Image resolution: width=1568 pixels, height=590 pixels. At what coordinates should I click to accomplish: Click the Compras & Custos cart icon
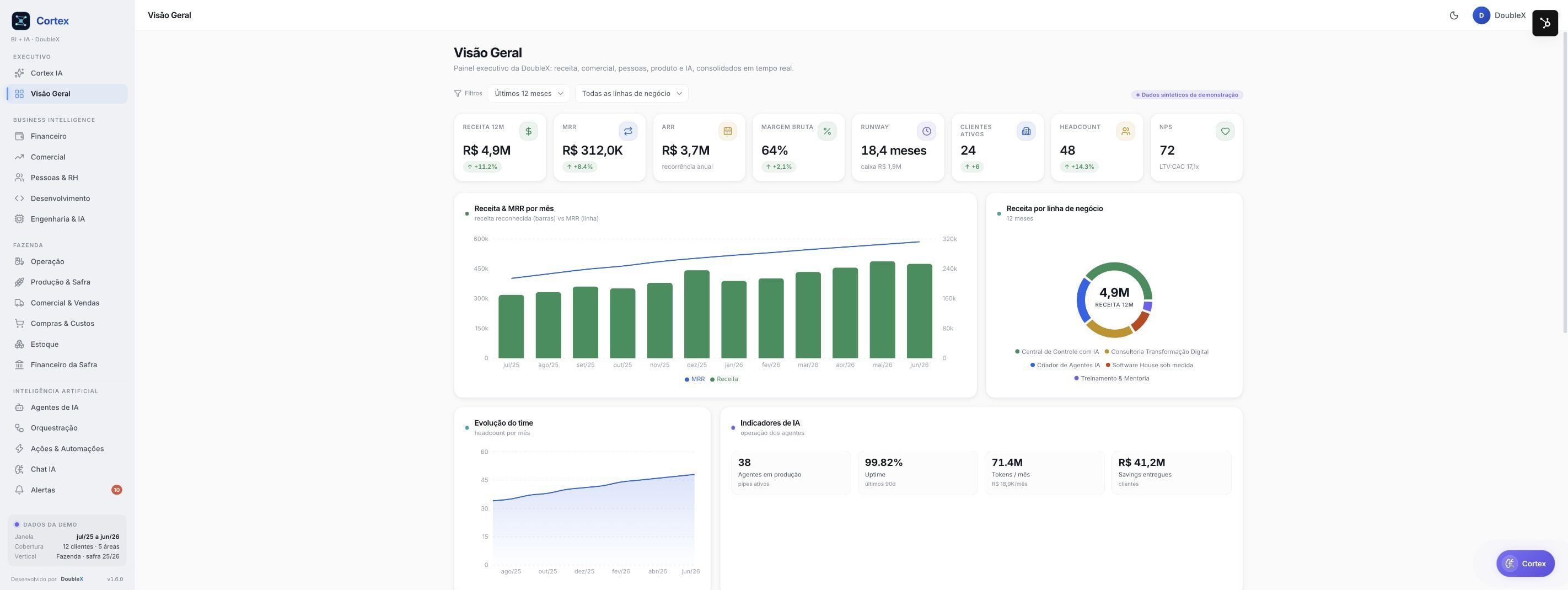point(19,324)
